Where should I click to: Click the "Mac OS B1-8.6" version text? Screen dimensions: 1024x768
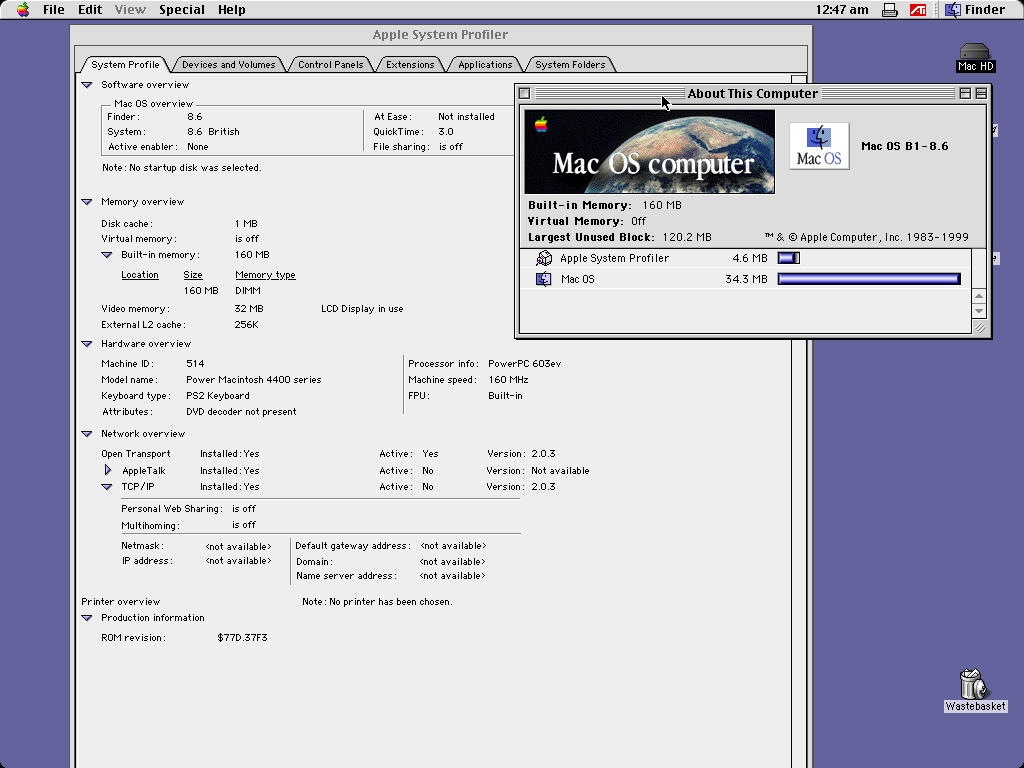[x=904, y=146]
